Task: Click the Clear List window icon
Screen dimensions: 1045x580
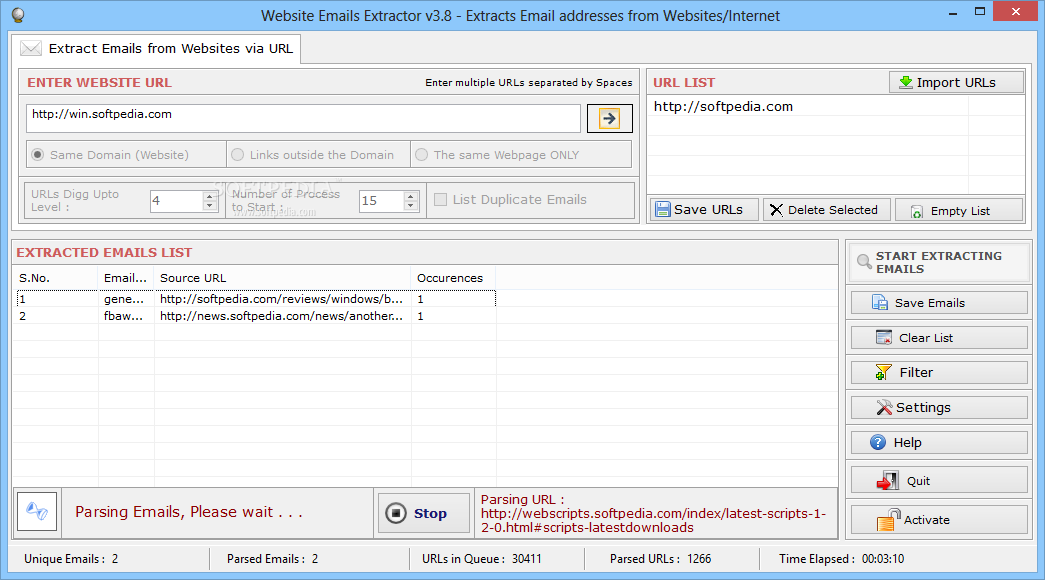Action: click(x=884, y=337)
